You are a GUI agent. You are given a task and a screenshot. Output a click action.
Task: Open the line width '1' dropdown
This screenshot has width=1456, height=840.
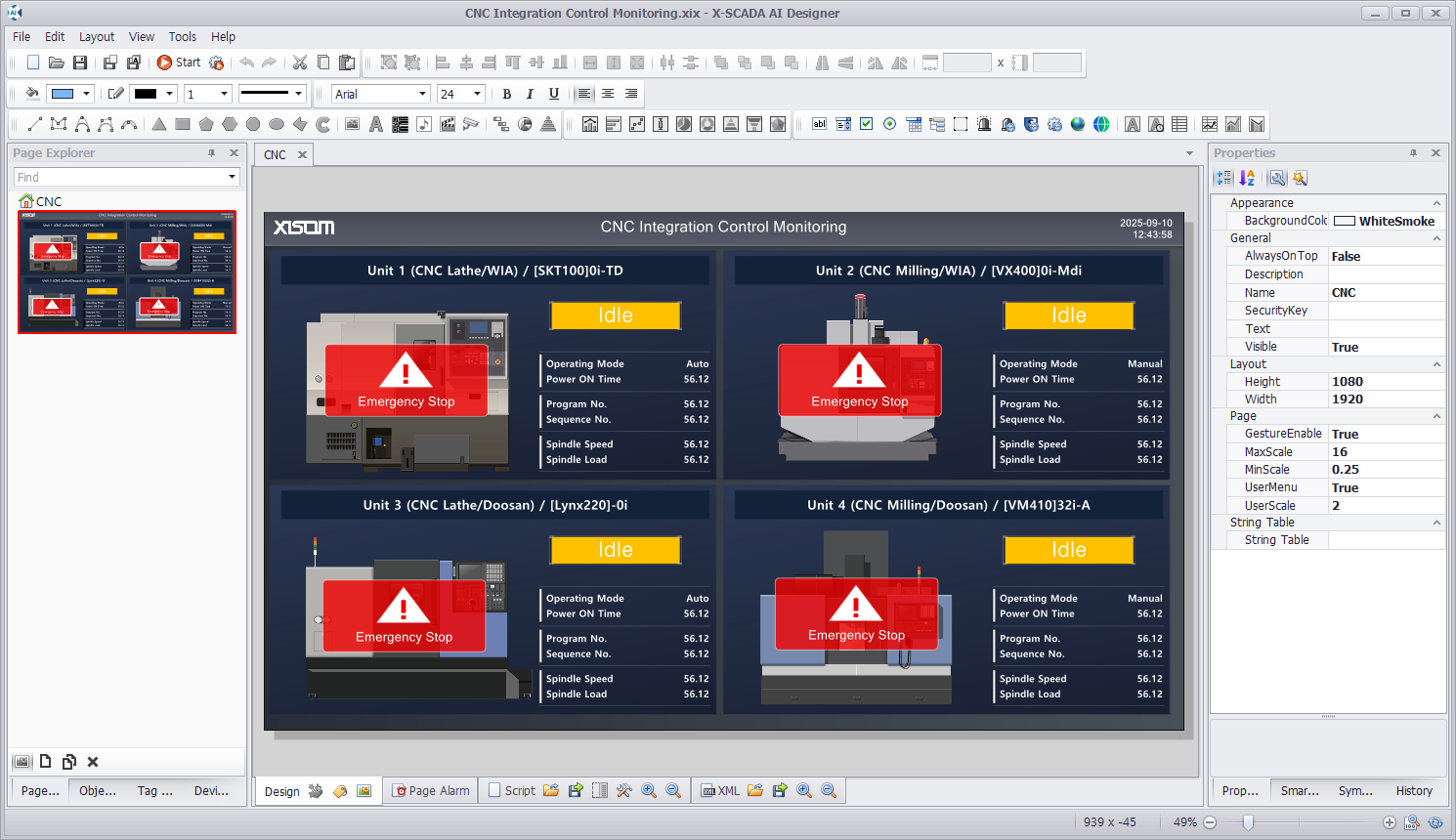click(224, 94)
